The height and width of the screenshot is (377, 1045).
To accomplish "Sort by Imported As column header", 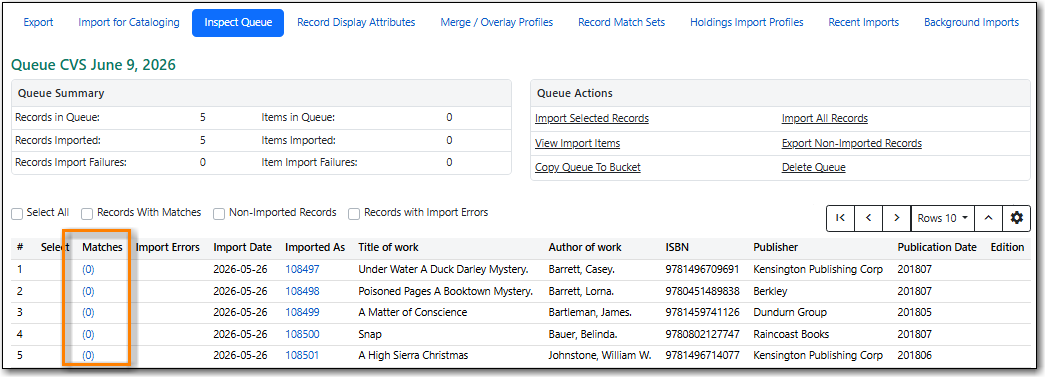I will (x=315, y=247).
